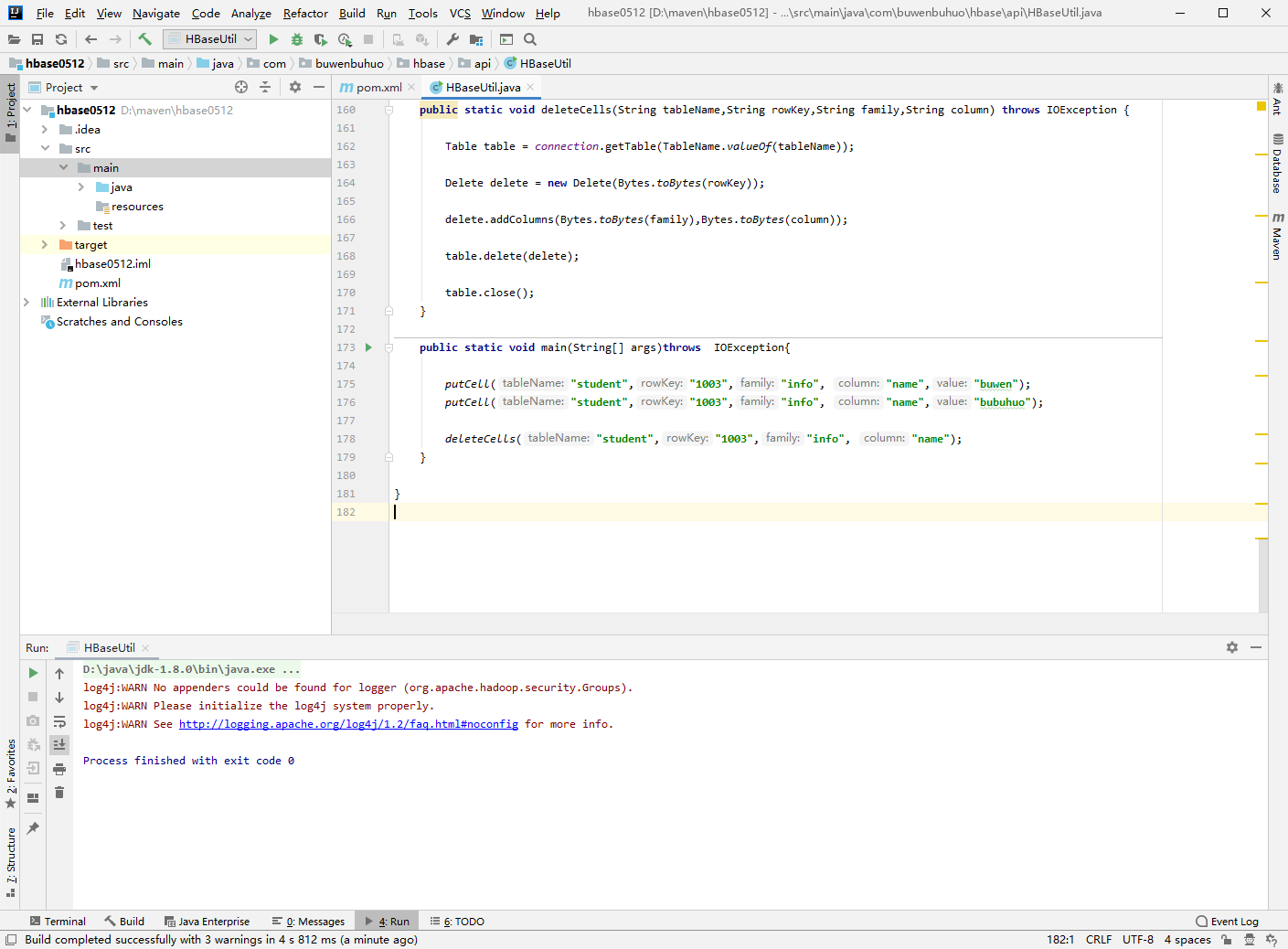Toggle the 7: Structure side panel

(10, 862)
